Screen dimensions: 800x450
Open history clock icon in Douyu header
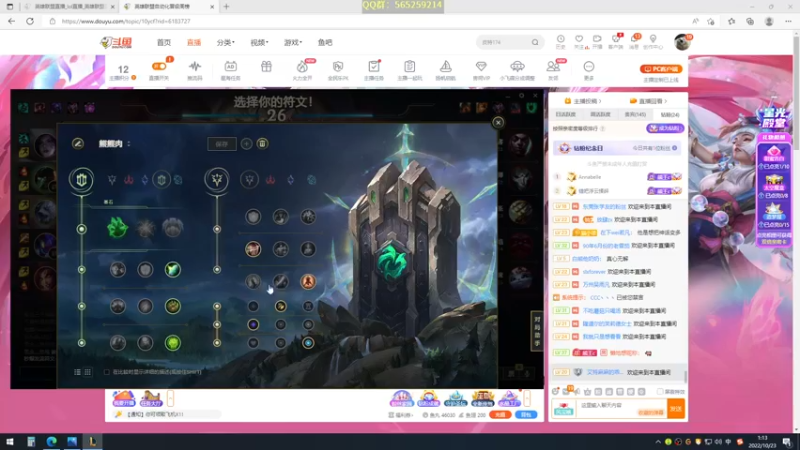click(560, 39)
